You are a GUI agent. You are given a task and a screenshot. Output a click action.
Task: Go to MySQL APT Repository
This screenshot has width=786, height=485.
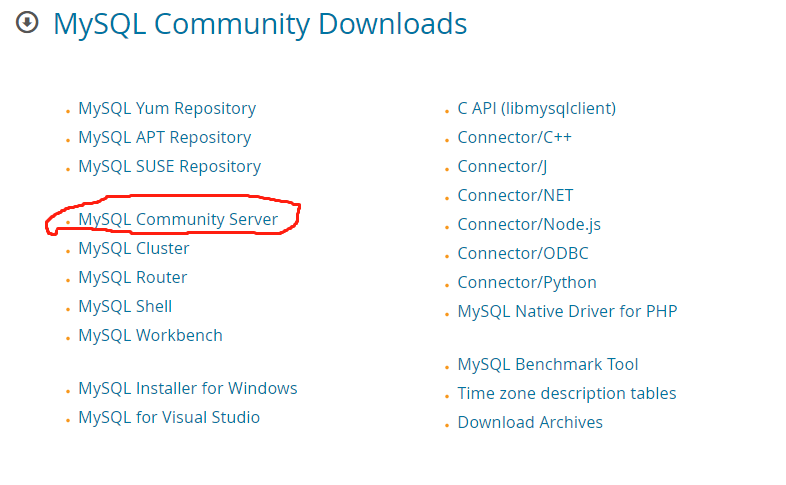tap(164, 138)
